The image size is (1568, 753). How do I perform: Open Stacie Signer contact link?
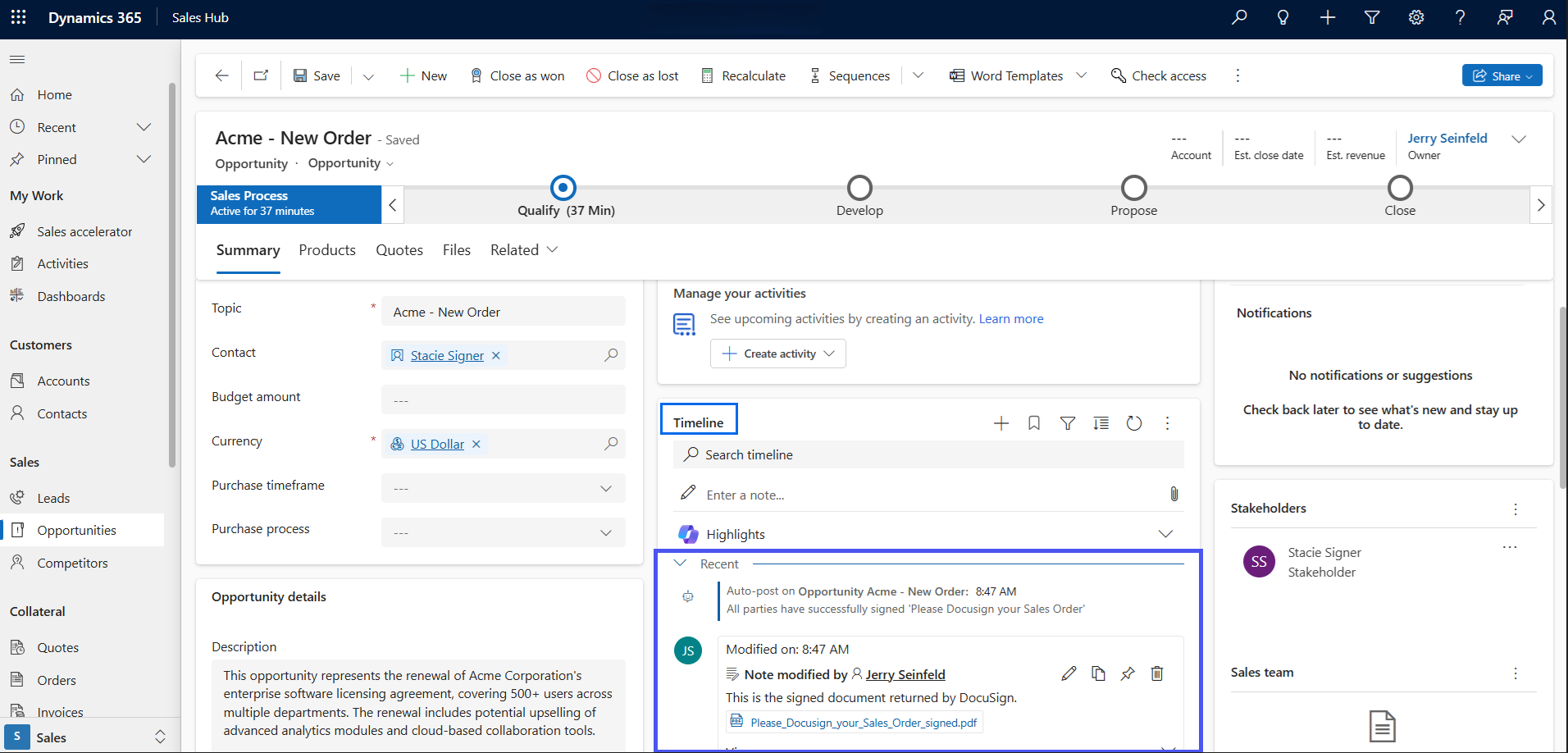pyautogui.click(x=447, y=355)
